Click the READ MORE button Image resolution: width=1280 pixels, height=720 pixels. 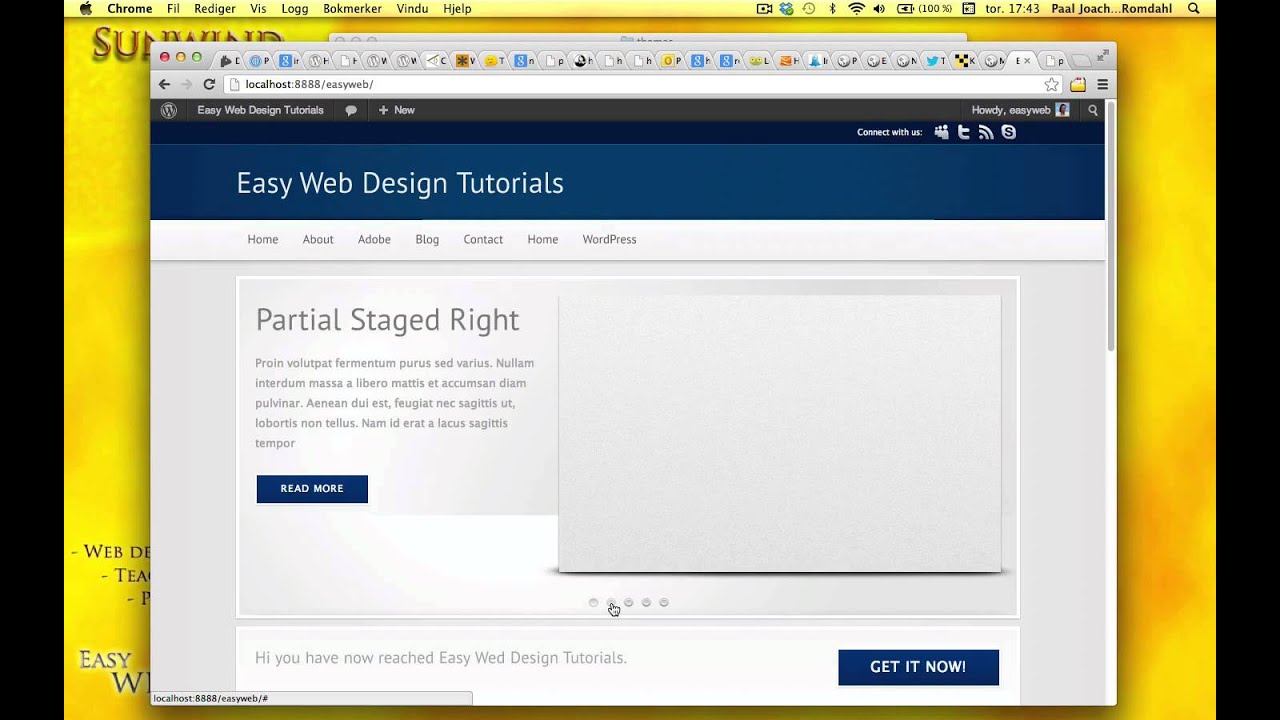312,489
